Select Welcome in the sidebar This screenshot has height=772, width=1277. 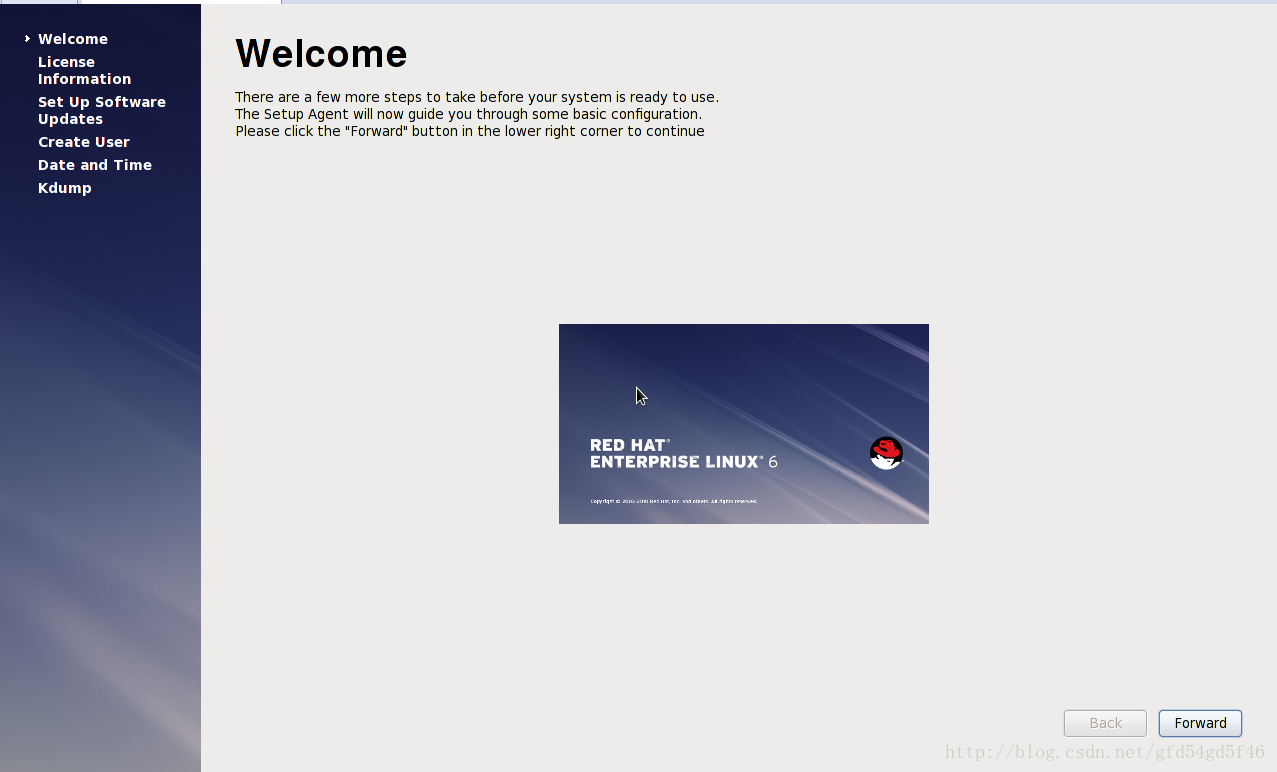tap(73, 39)
